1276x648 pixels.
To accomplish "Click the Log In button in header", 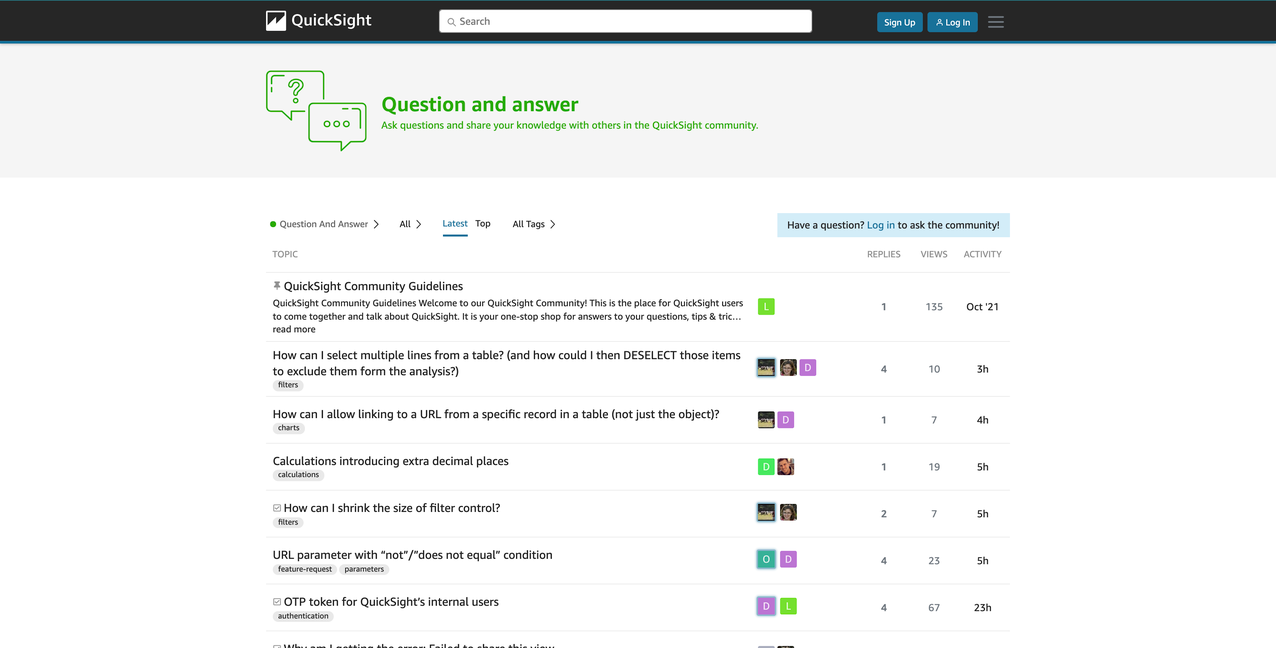I will coord(953,22).
